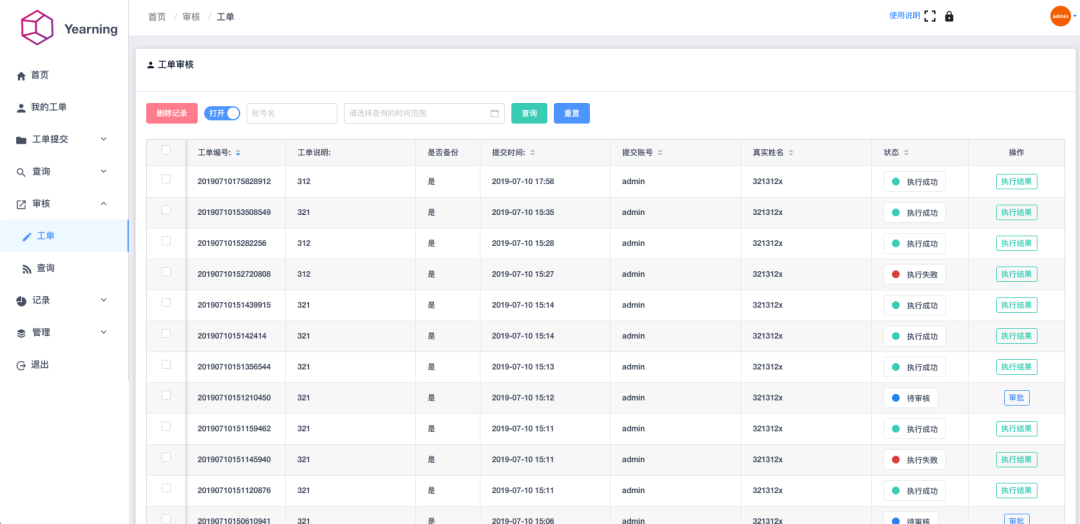
Task: Check the box for order 20190710152720808
Action: [166, 272]
